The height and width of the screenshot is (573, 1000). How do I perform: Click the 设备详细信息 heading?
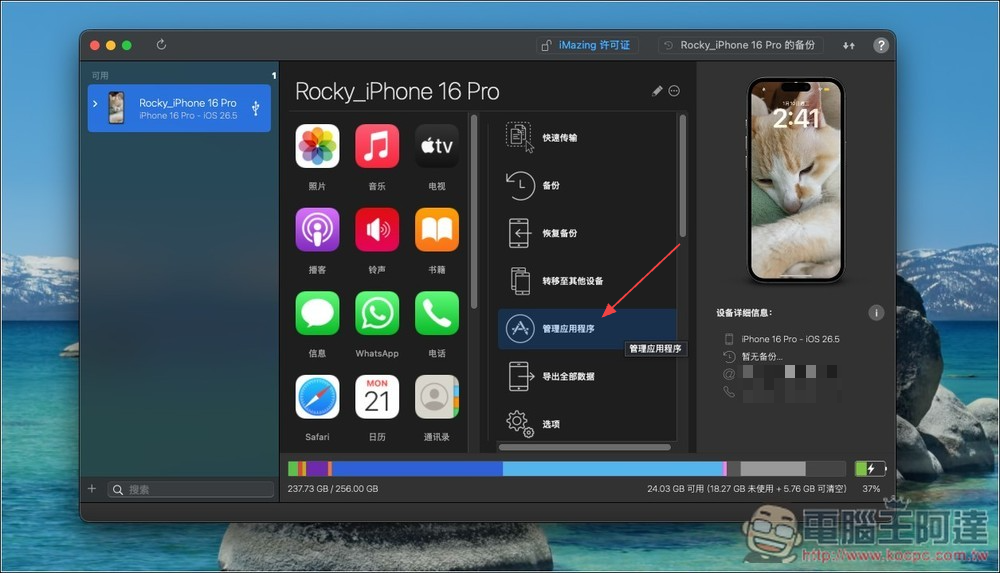pos(744,313)
